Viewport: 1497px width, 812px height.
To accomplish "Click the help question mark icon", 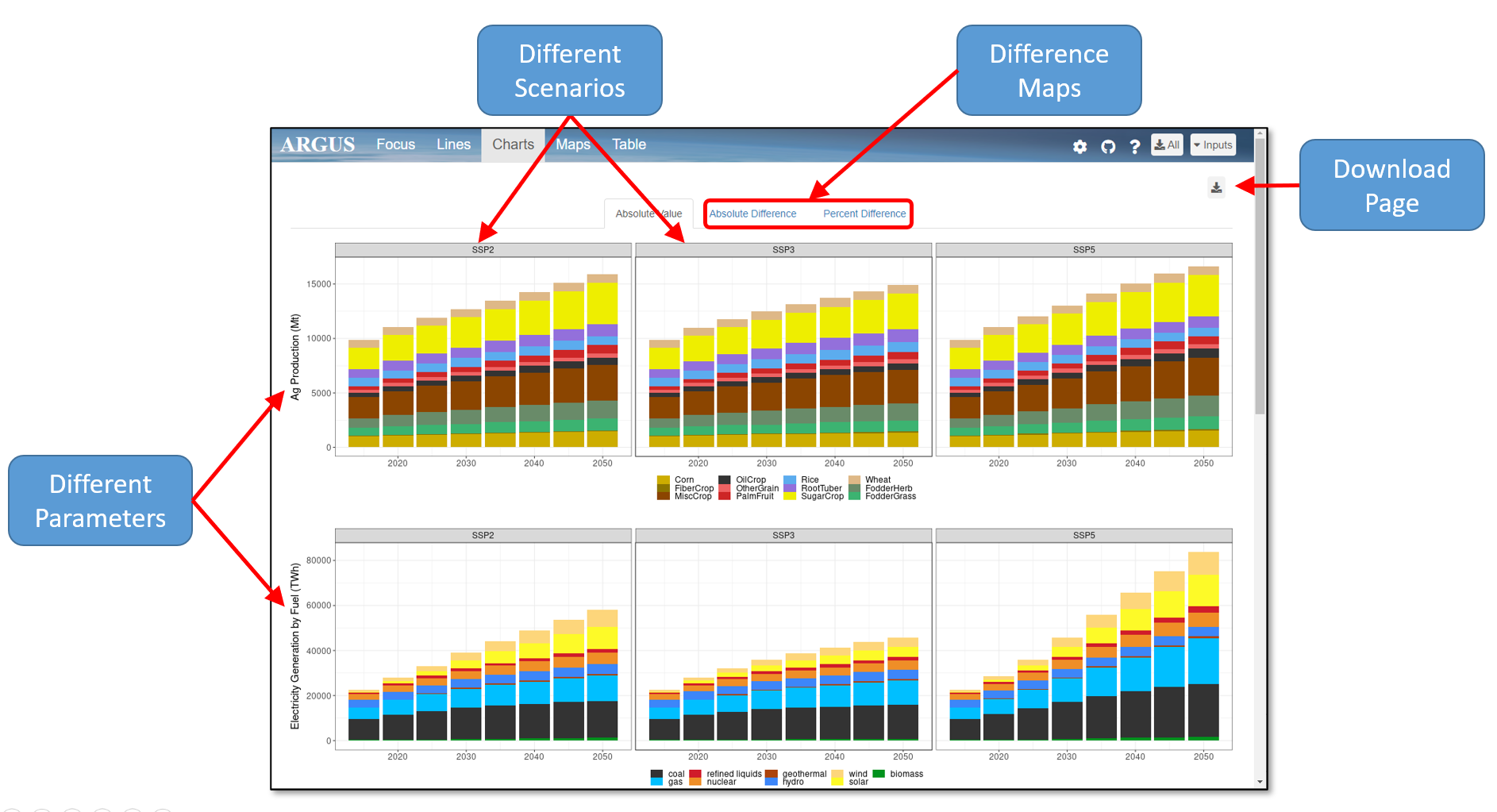I will click(1134, 147).
